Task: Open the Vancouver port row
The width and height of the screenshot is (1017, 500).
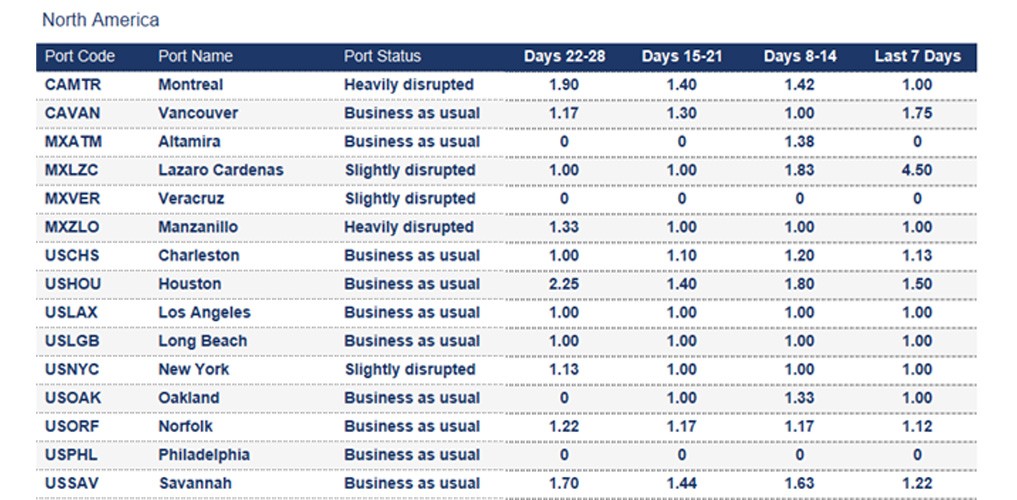Action: (198, 114)
